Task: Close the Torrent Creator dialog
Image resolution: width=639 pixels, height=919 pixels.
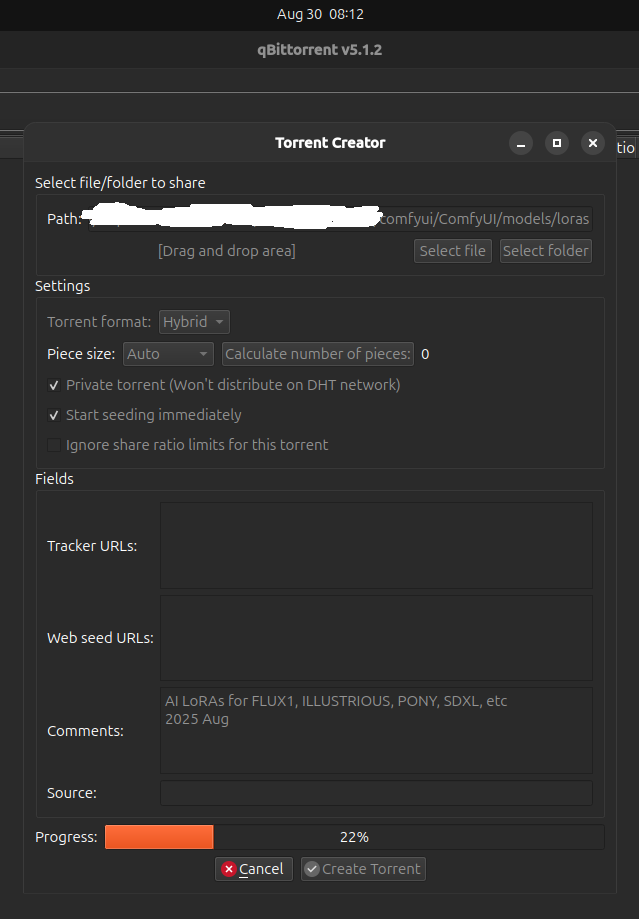Action: [593, 143]
